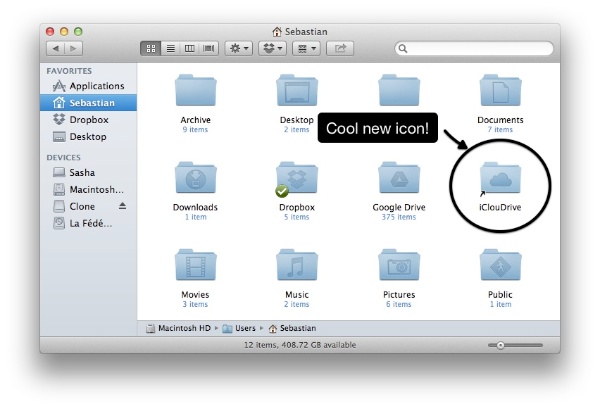Select the Macintosh… disk in sidebar

point(88,189)
